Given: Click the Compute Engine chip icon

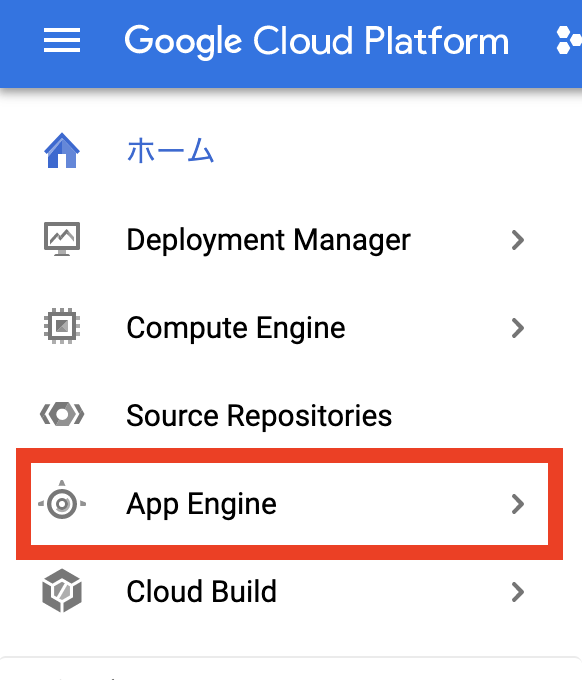Looking at the screenshot, I should [62, 326].
